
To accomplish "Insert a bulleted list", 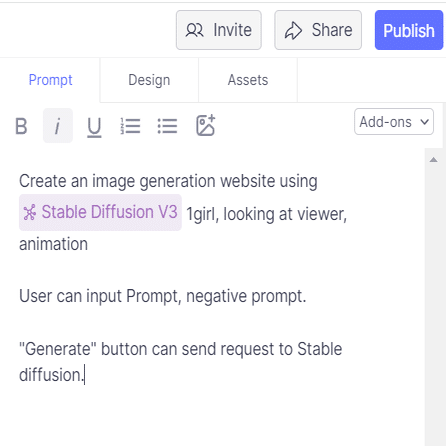I will 167,126.
